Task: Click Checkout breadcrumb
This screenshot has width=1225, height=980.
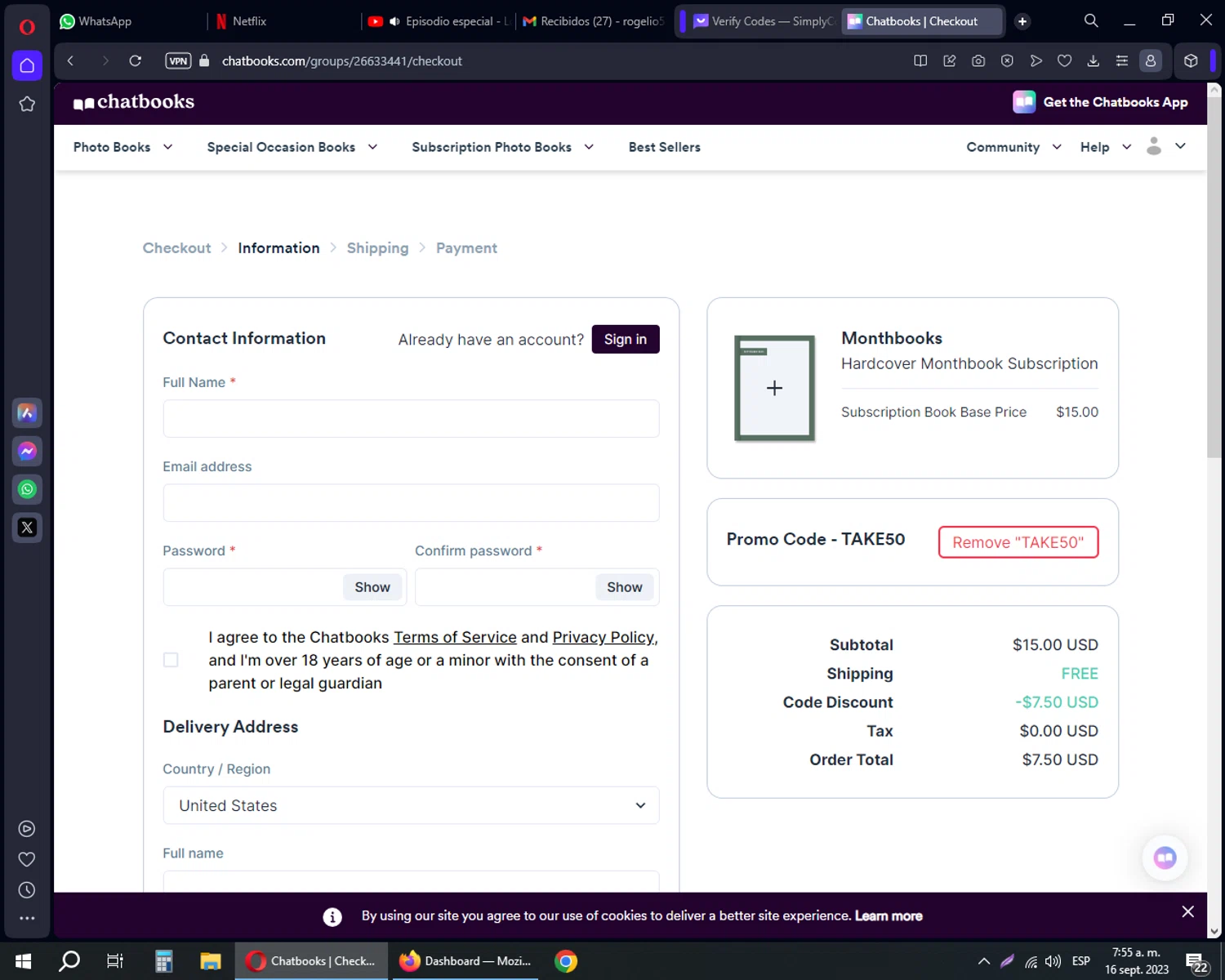Action: 176,247
